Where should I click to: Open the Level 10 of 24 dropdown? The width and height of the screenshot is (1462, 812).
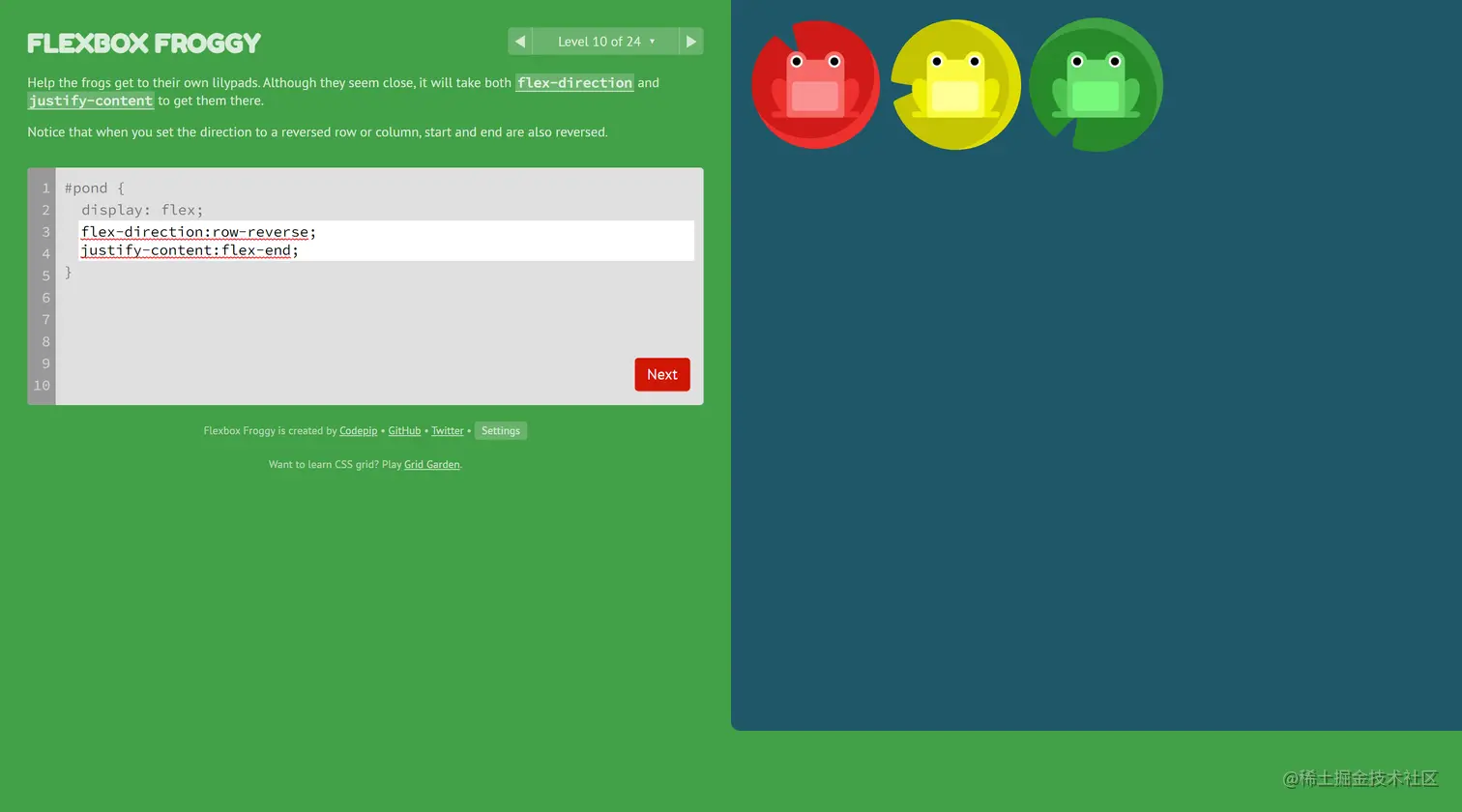(x=606, y=42)
